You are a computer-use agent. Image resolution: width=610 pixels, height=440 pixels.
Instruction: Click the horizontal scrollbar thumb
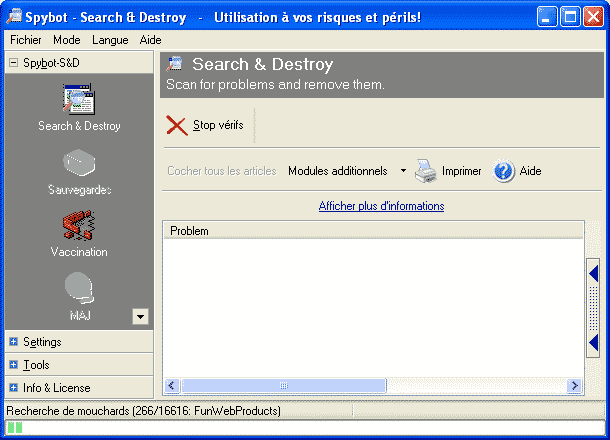284,386
